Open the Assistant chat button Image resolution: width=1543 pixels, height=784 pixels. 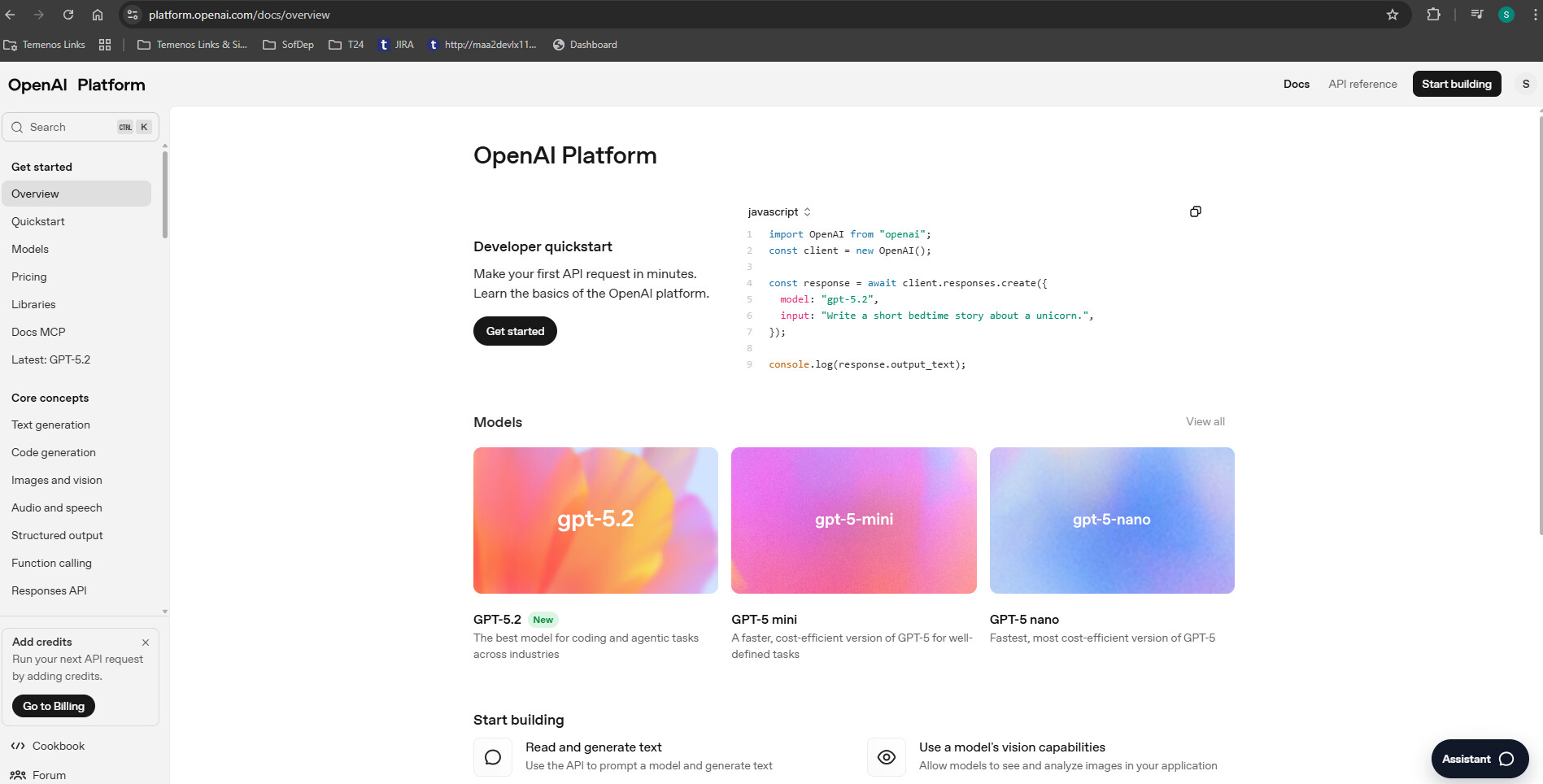coord(1479,759)
